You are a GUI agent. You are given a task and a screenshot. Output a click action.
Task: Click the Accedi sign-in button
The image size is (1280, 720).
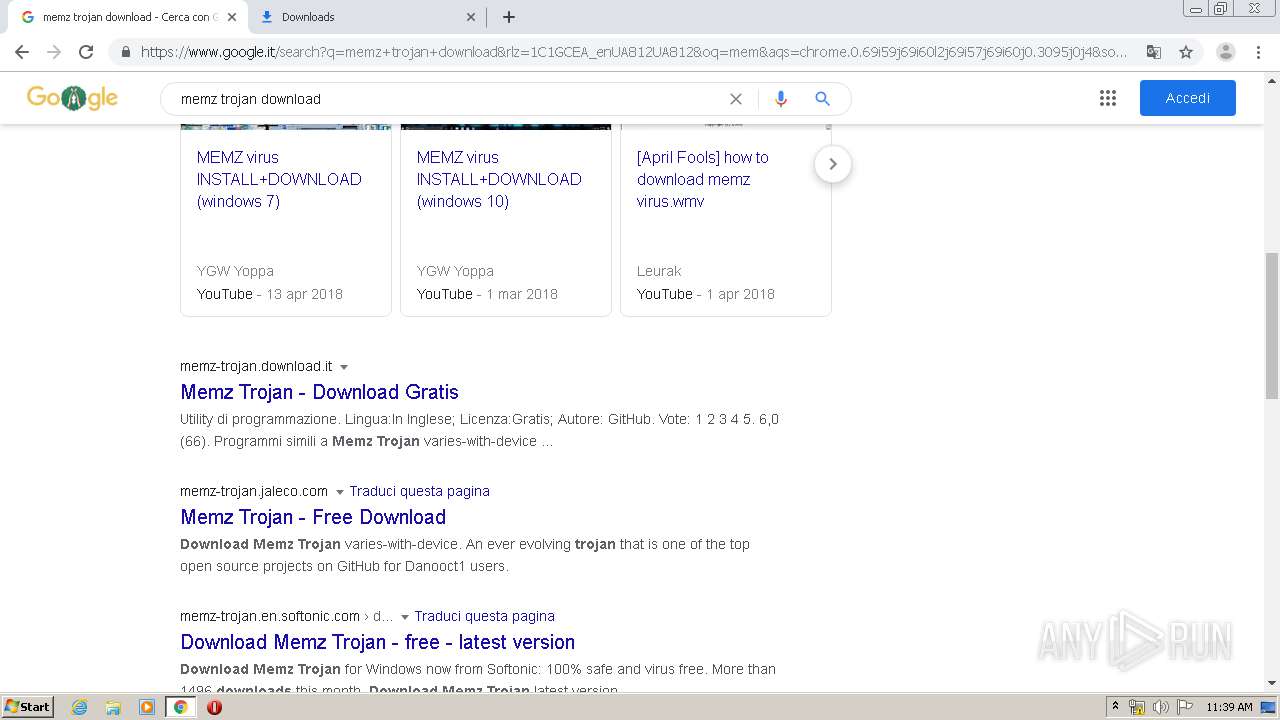click(1188, 98)
